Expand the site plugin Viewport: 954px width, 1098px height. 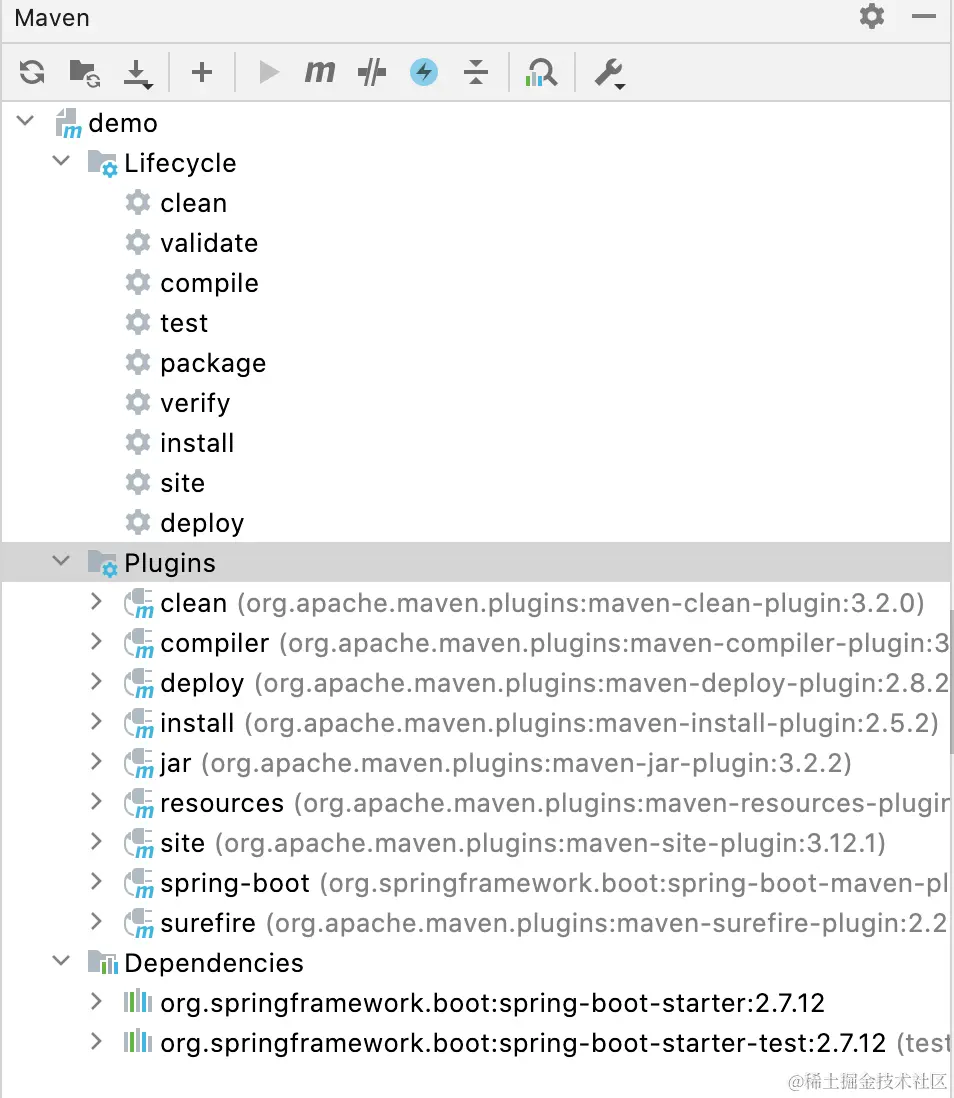[97, 841]
